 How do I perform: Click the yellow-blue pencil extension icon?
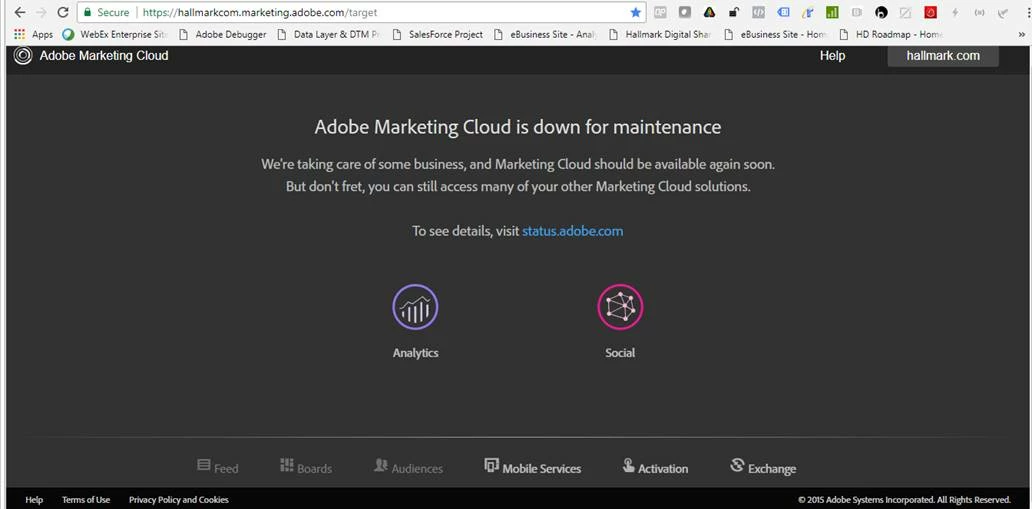(808, 12)
